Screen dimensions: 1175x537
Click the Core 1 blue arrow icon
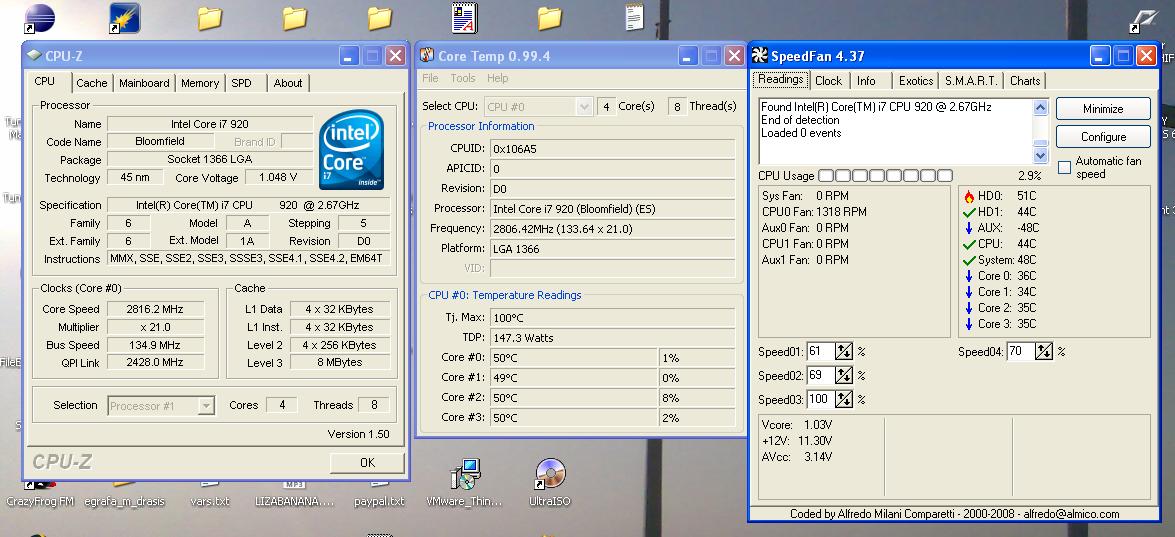[x=969, y=292]
